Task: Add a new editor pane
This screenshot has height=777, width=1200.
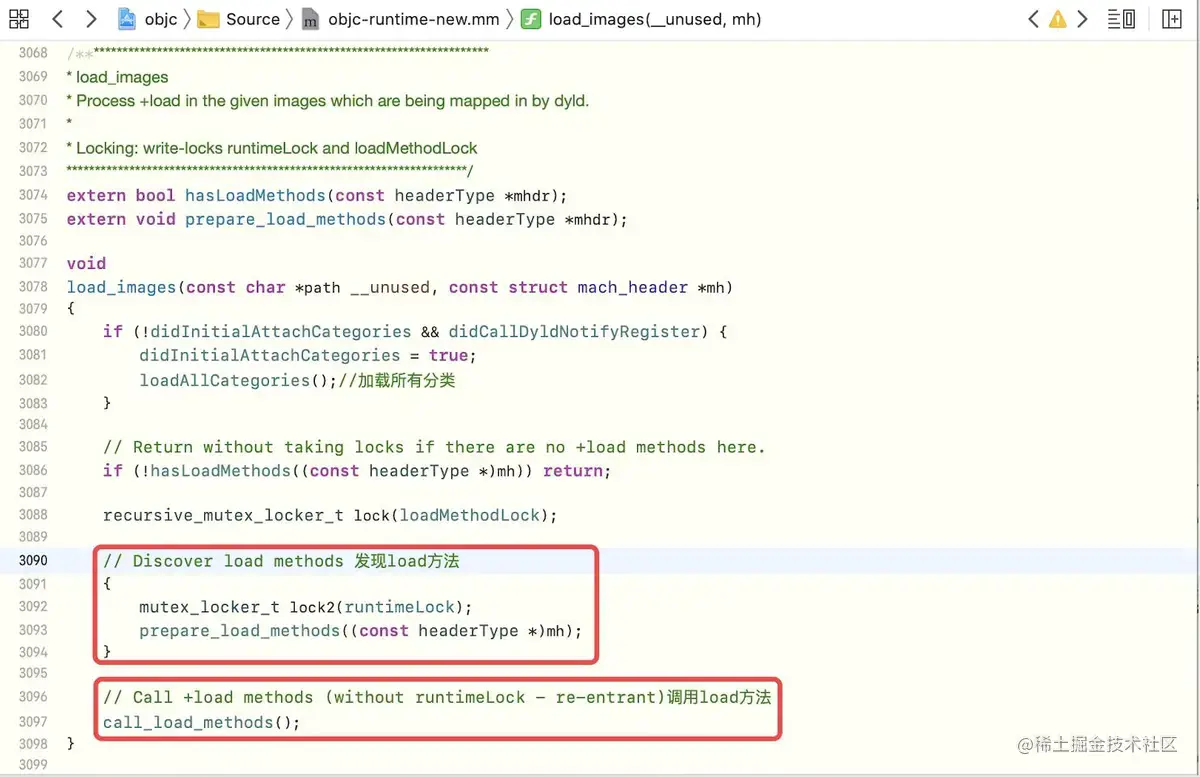Action: pos(1172,18)
